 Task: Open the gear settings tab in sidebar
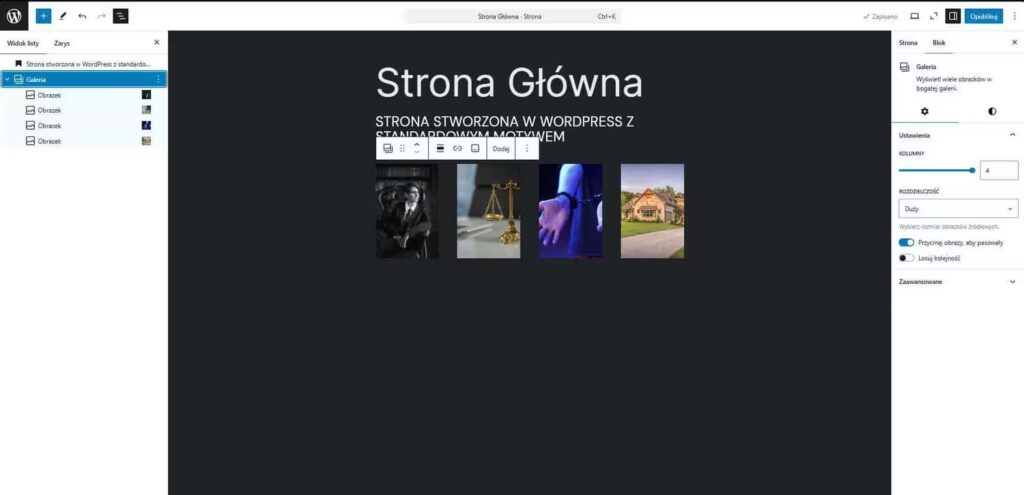(x=925, y=111)
